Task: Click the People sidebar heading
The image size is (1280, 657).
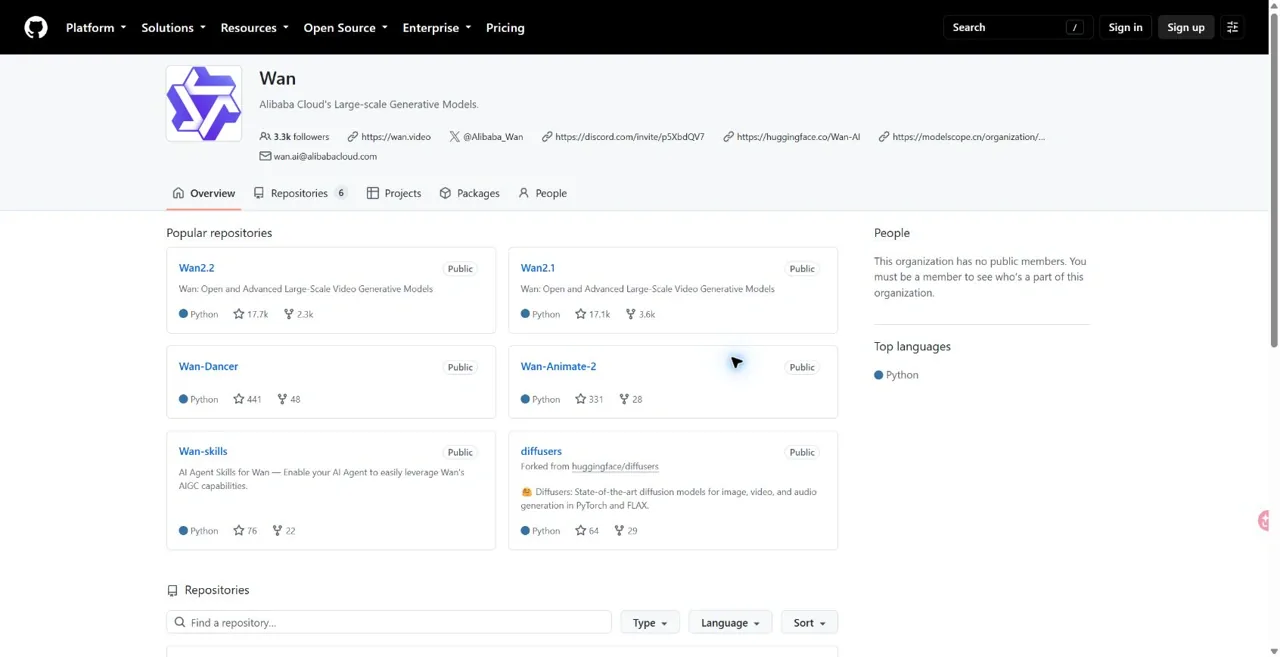Action: click(x=892, y=232)
